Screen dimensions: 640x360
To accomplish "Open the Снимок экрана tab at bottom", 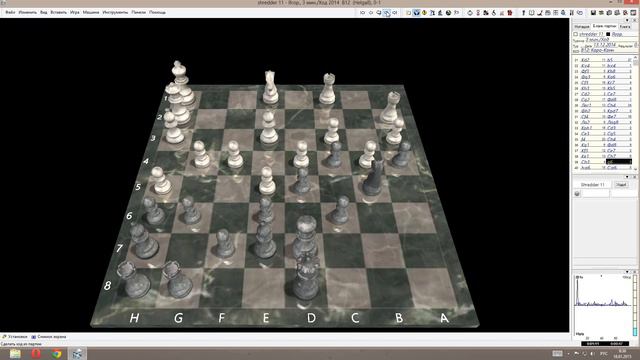I will pyautogui.click(x=49, y=337).
